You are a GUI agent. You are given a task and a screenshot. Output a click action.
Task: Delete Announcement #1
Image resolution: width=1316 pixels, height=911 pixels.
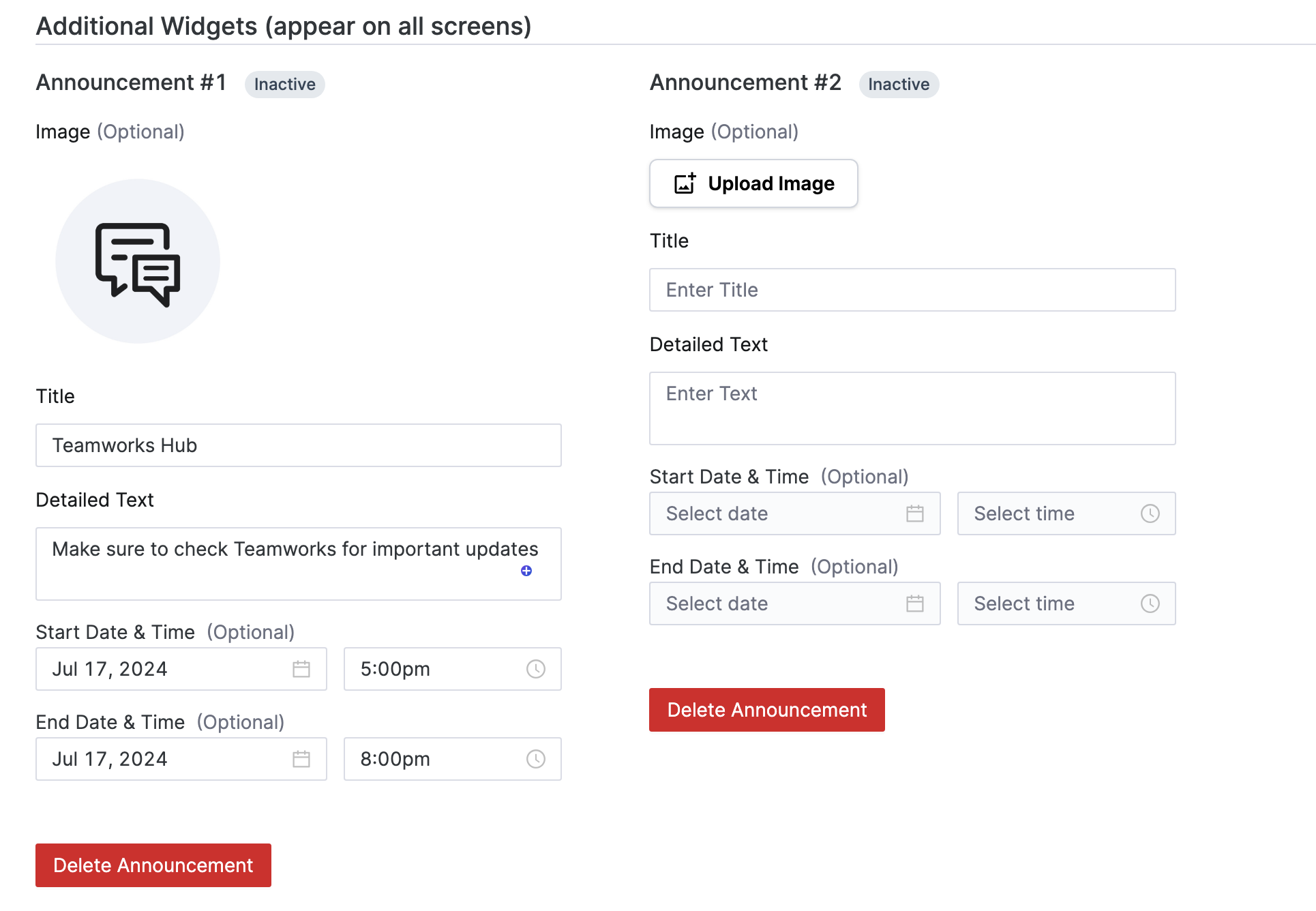click(153, 865)
